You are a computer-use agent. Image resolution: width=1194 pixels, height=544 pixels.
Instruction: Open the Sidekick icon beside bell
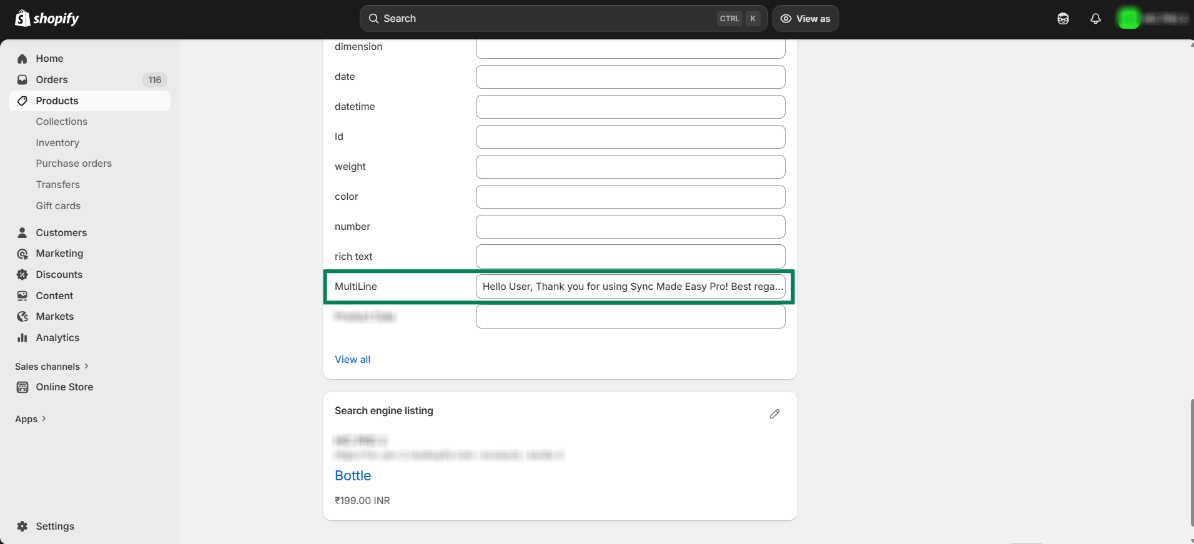pos(1063,19)
